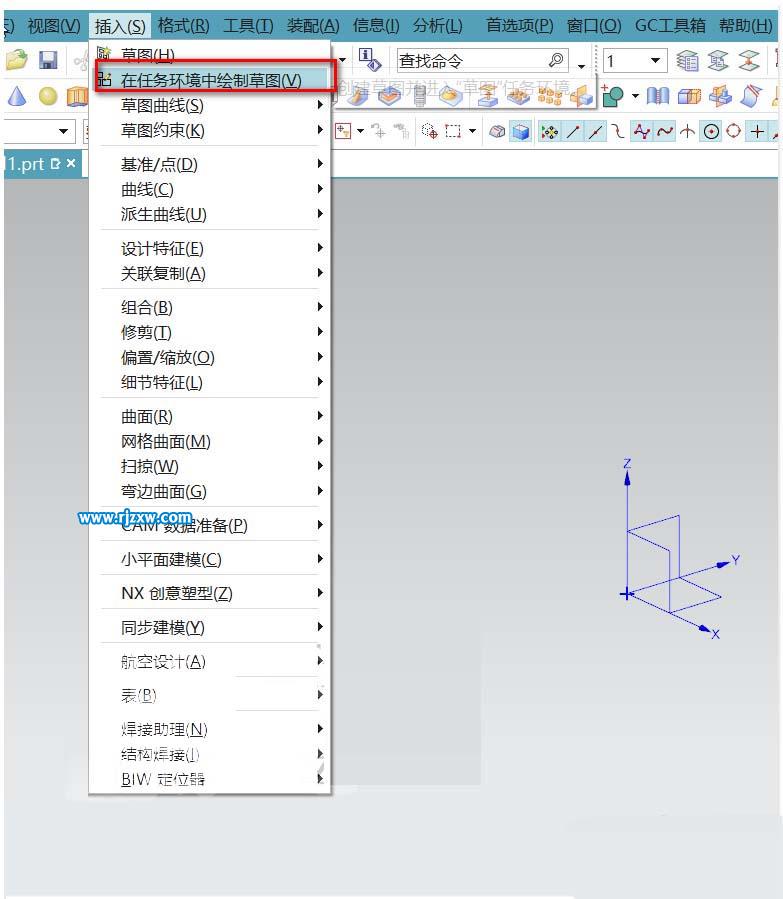
Task: Click the object information icon beside the search box
Action: (x=369, y=60)
